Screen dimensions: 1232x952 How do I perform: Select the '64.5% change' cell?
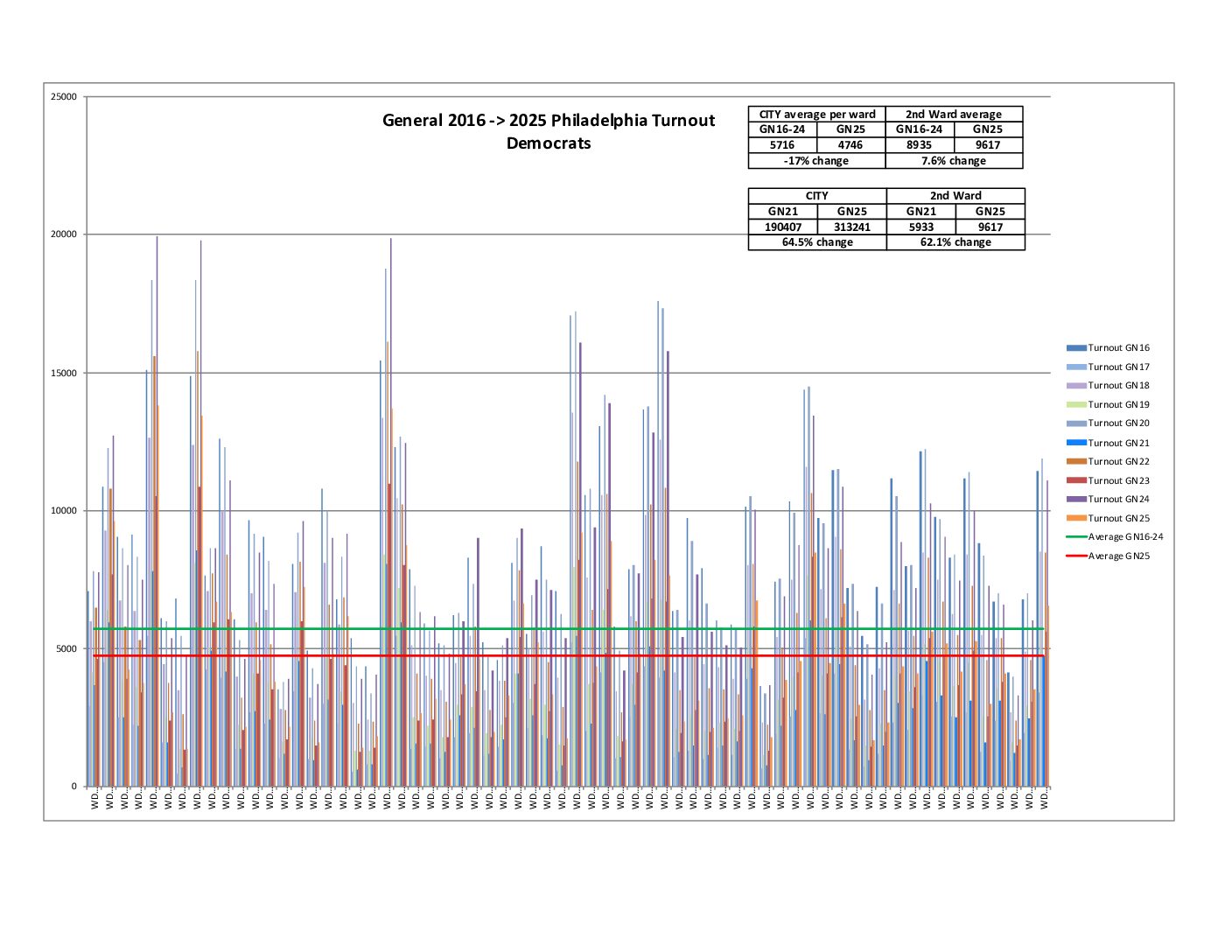click(x=817, y=242)
